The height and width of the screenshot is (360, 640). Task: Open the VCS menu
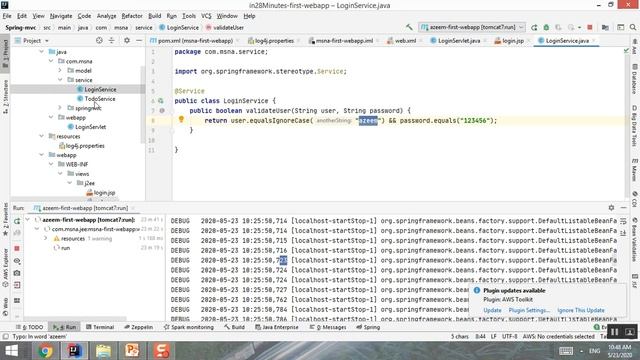point(206,16)
